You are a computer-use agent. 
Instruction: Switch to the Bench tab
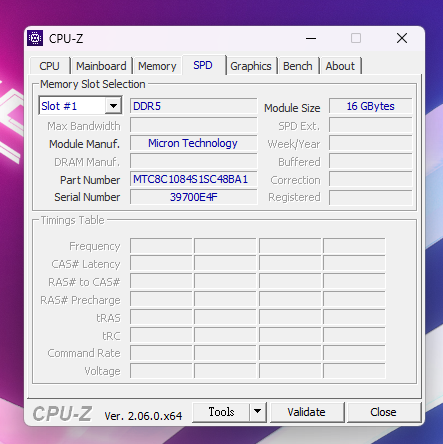(x=298, y=66)
